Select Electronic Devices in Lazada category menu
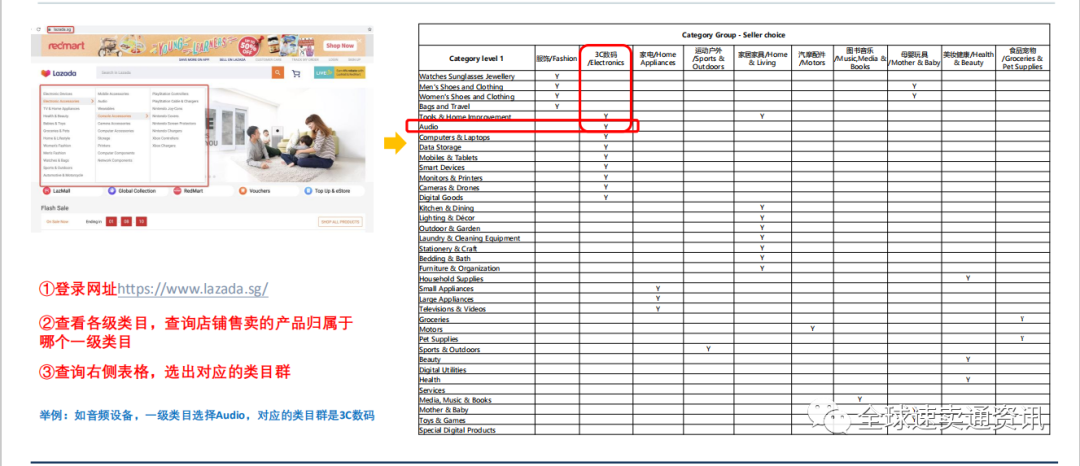 58,94
